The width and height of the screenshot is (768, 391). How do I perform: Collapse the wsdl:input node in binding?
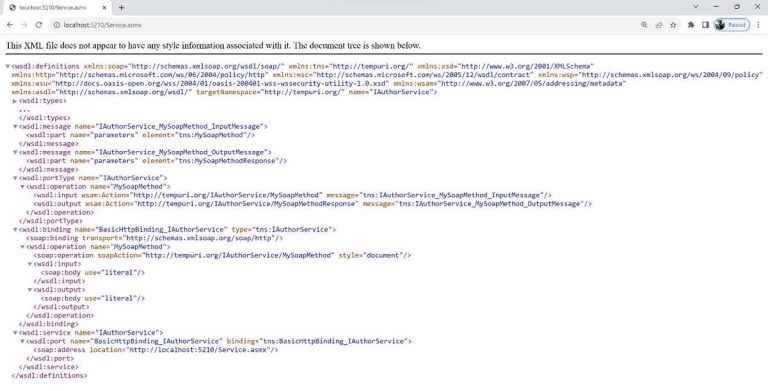coord(29,264)
